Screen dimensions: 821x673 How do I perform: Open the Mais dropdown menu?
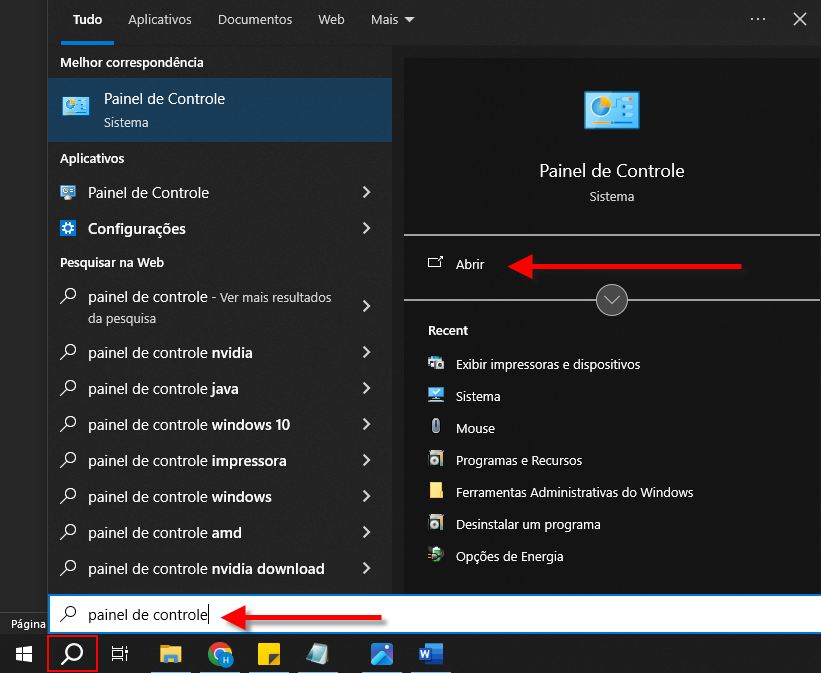(x=392, y=20)
